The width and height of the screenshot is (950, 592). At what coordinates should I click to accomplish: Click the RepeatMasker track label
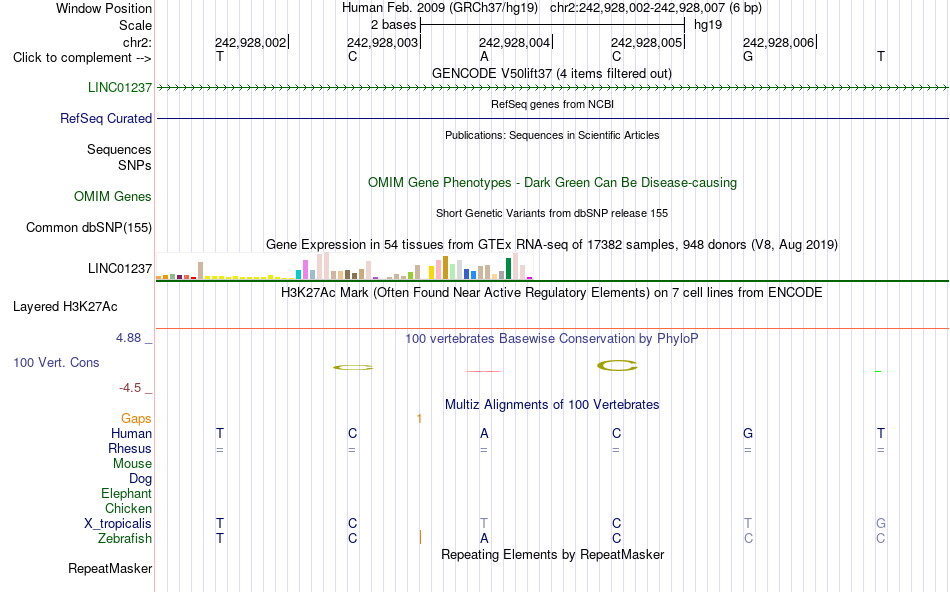click(110, 568)
